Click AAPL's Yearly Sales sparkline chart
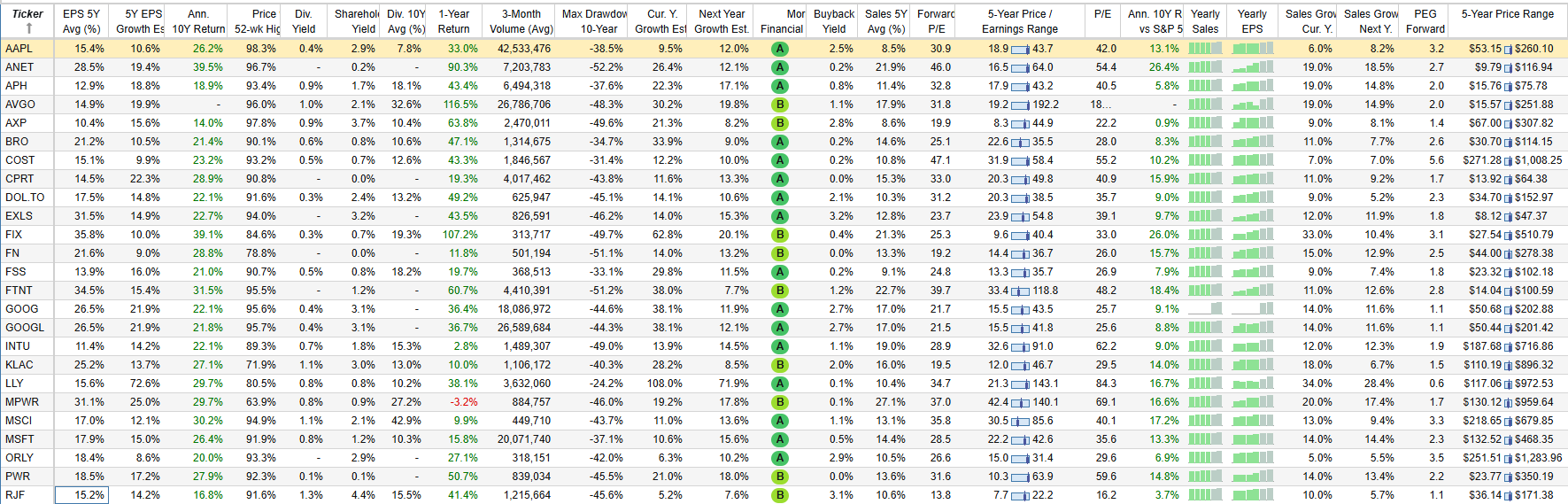 1205,49
